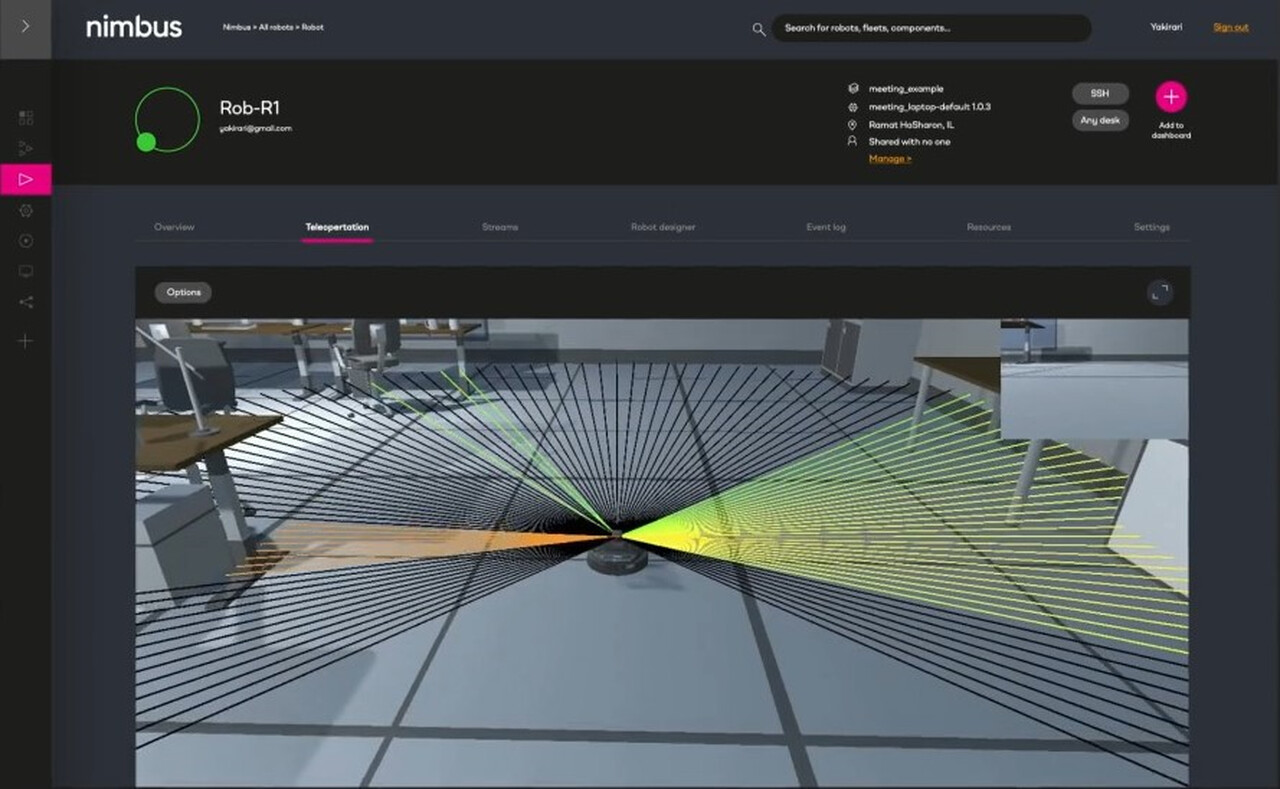Click the Options button

coord(183,292)
